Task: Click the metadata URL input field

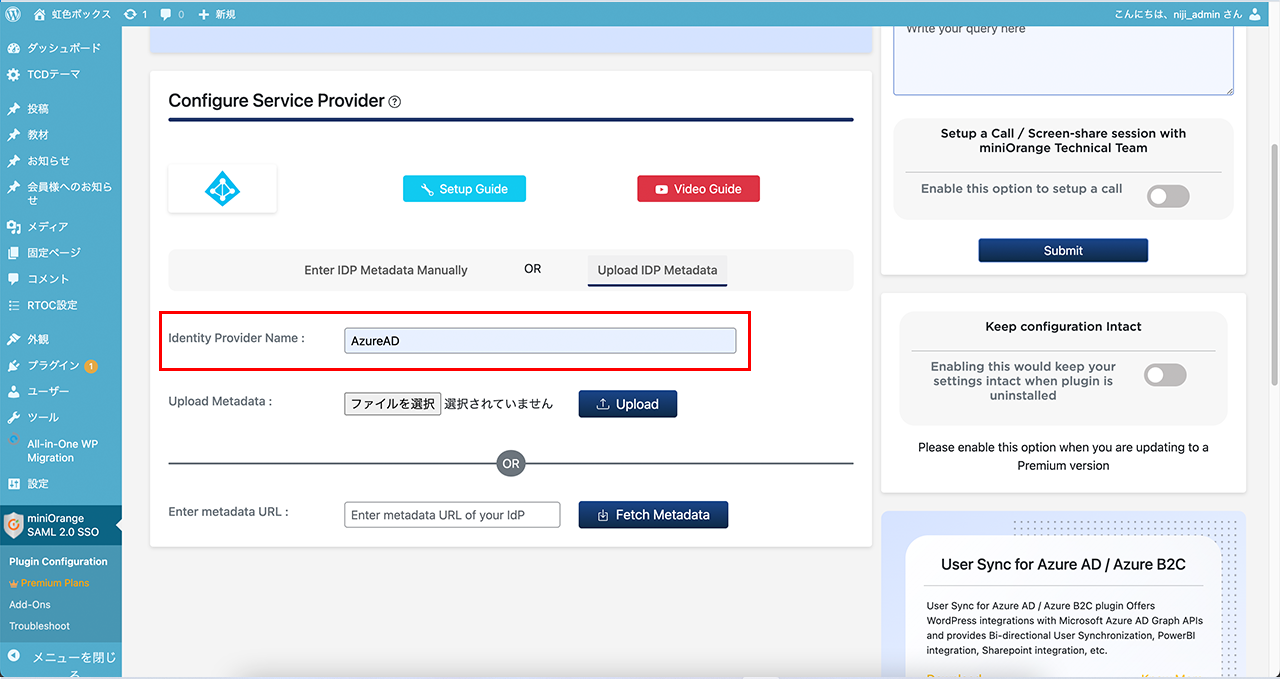Action: (452, 515)
